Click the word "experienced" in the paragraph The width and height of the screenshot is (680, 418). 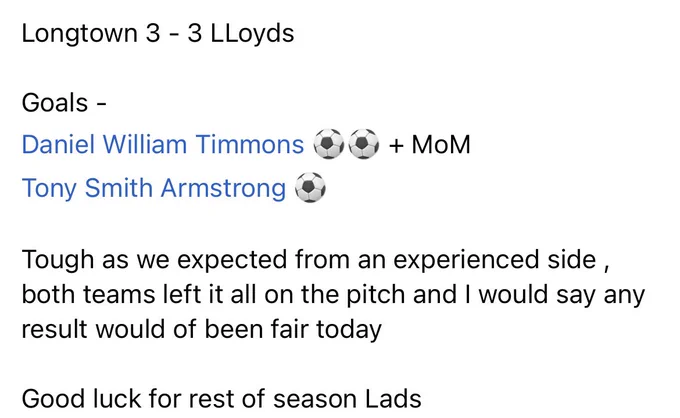466,260
